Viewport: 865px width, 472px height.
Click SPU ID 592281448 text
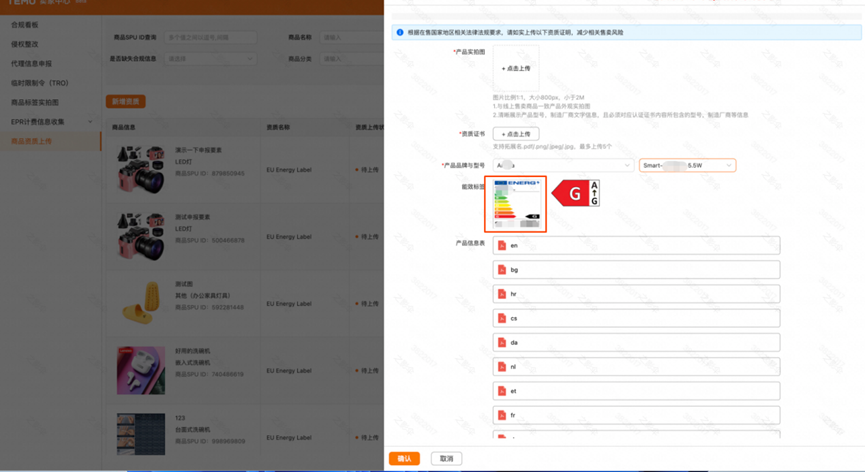tap(210, 308)
